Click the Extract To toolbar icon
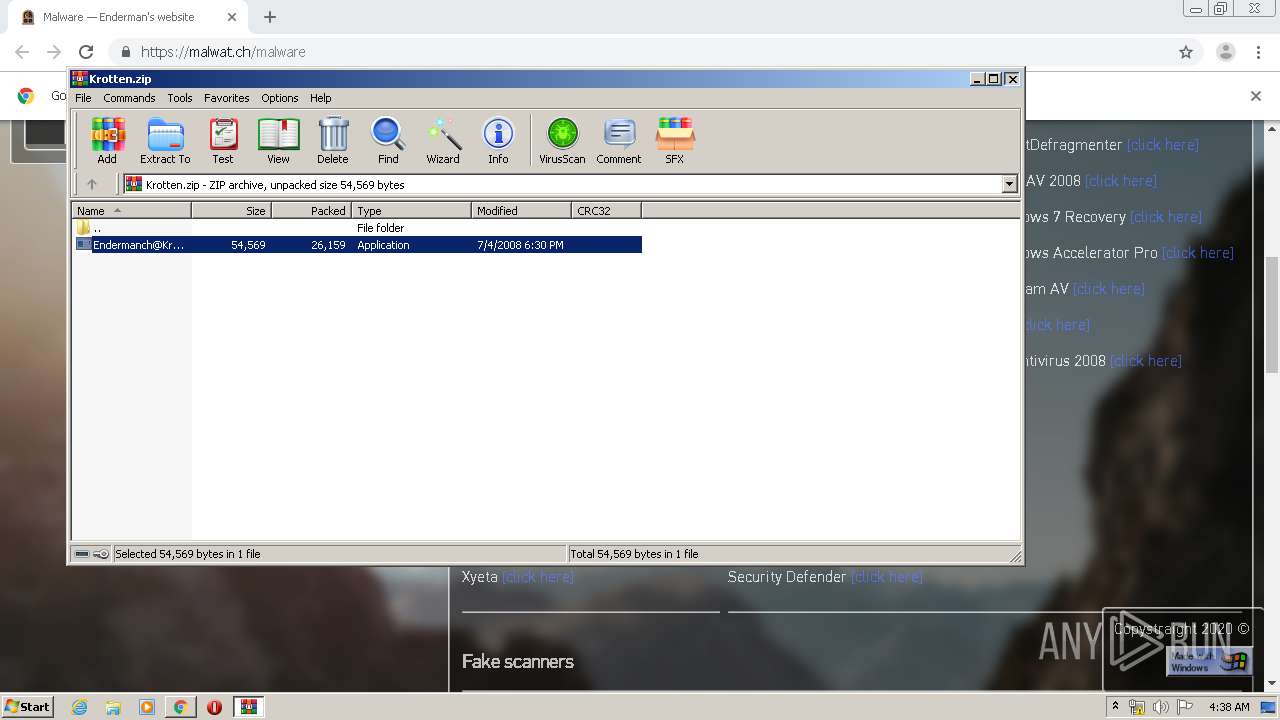This screenshot has width=1280, height=720. [165, 140]
